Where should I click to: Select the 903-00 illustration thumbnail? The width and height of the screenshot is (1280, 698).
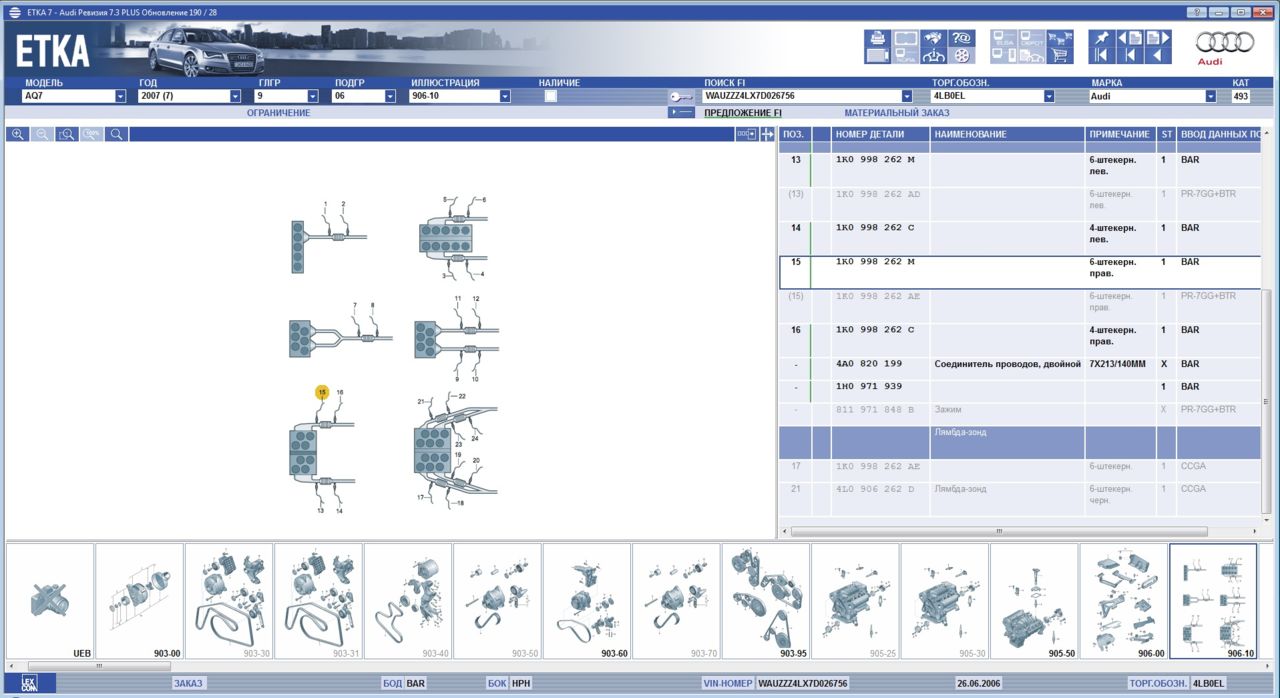coord(139,601)
